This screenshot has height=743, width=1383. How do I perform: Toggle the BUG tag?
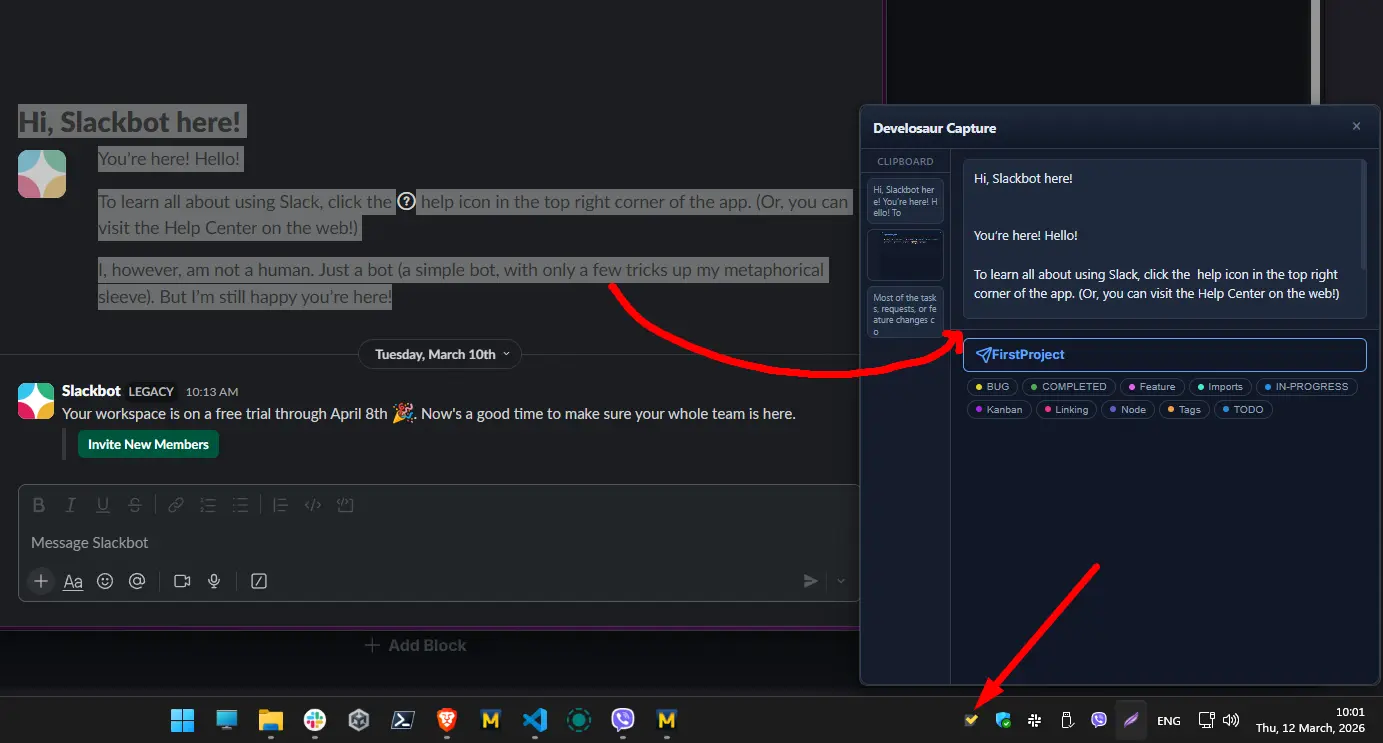[992, 387]
